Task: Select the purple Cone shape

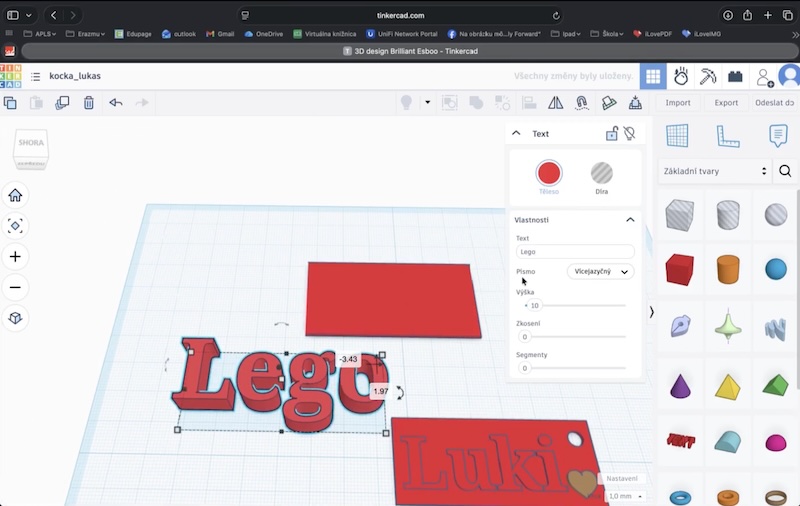Action: pos(680,386)
